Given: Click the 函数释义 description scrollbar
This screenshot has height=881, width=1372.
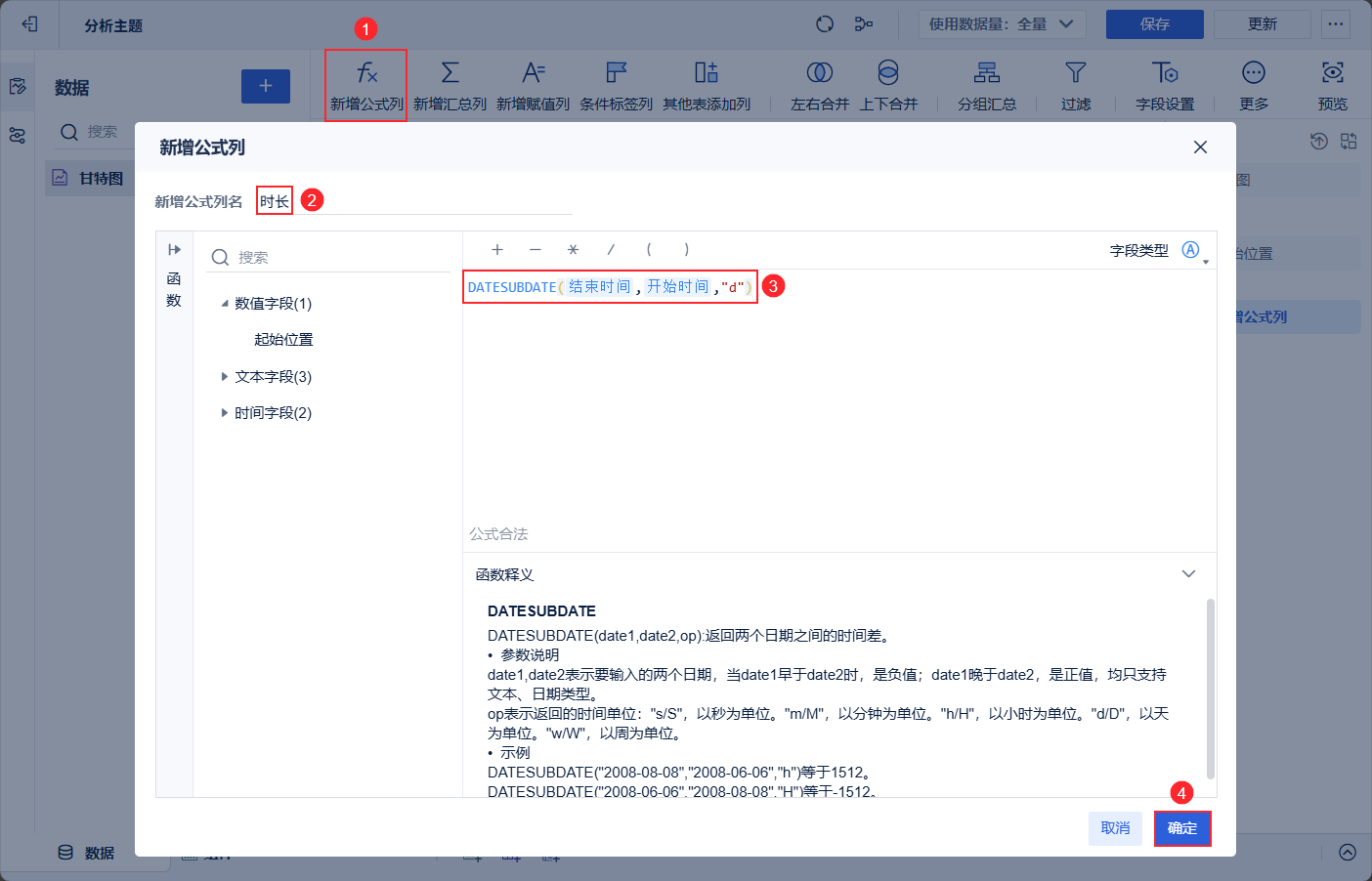Looking at the screenshot, I should [x=1211, y=689].
